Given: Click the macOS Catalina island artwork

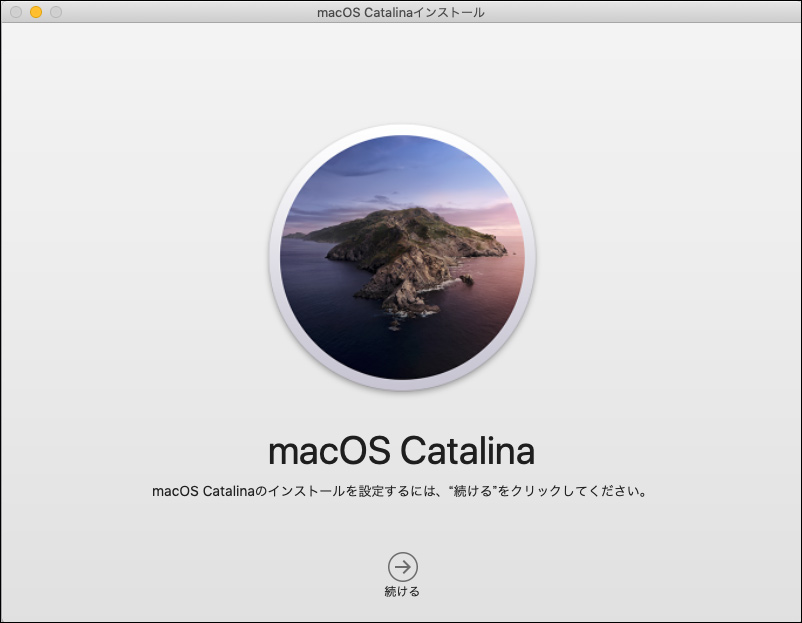Looking at the screenshot, I should point(402,257).
